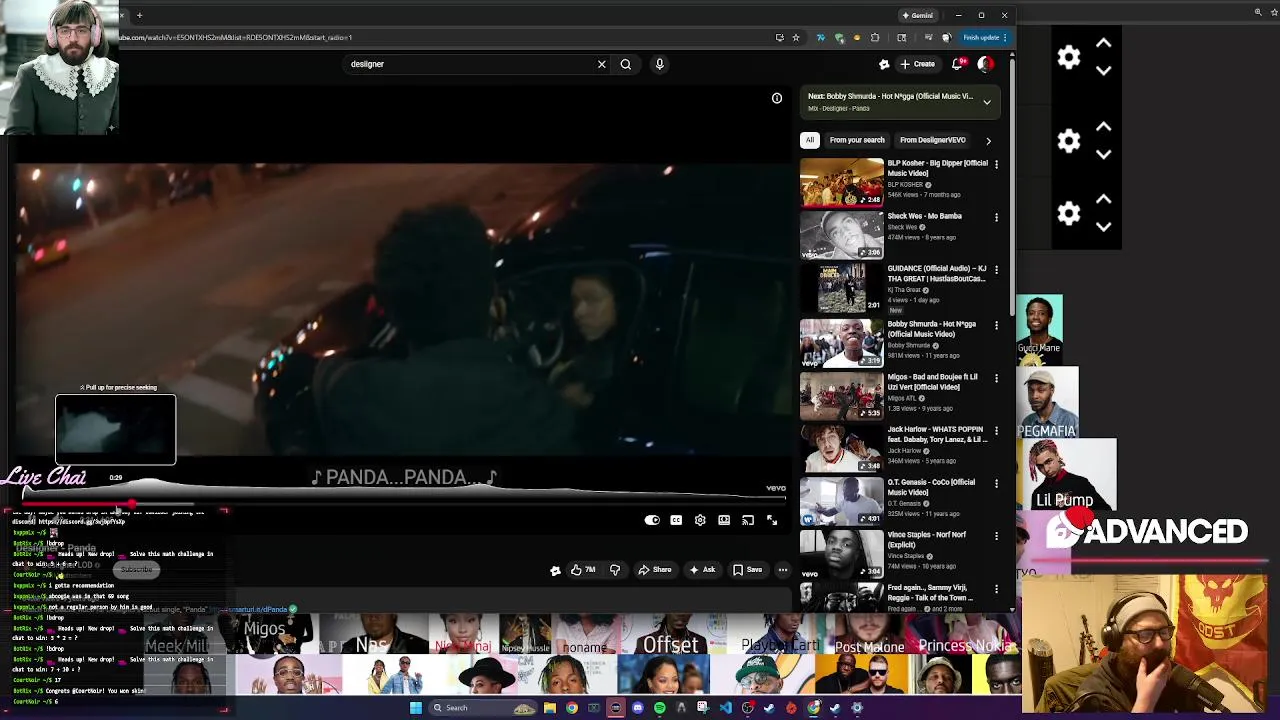The width and height of the screenshot is (1280, 720).
Task: Select the From DesiignerVEVO chip
Action: (932, 140)
